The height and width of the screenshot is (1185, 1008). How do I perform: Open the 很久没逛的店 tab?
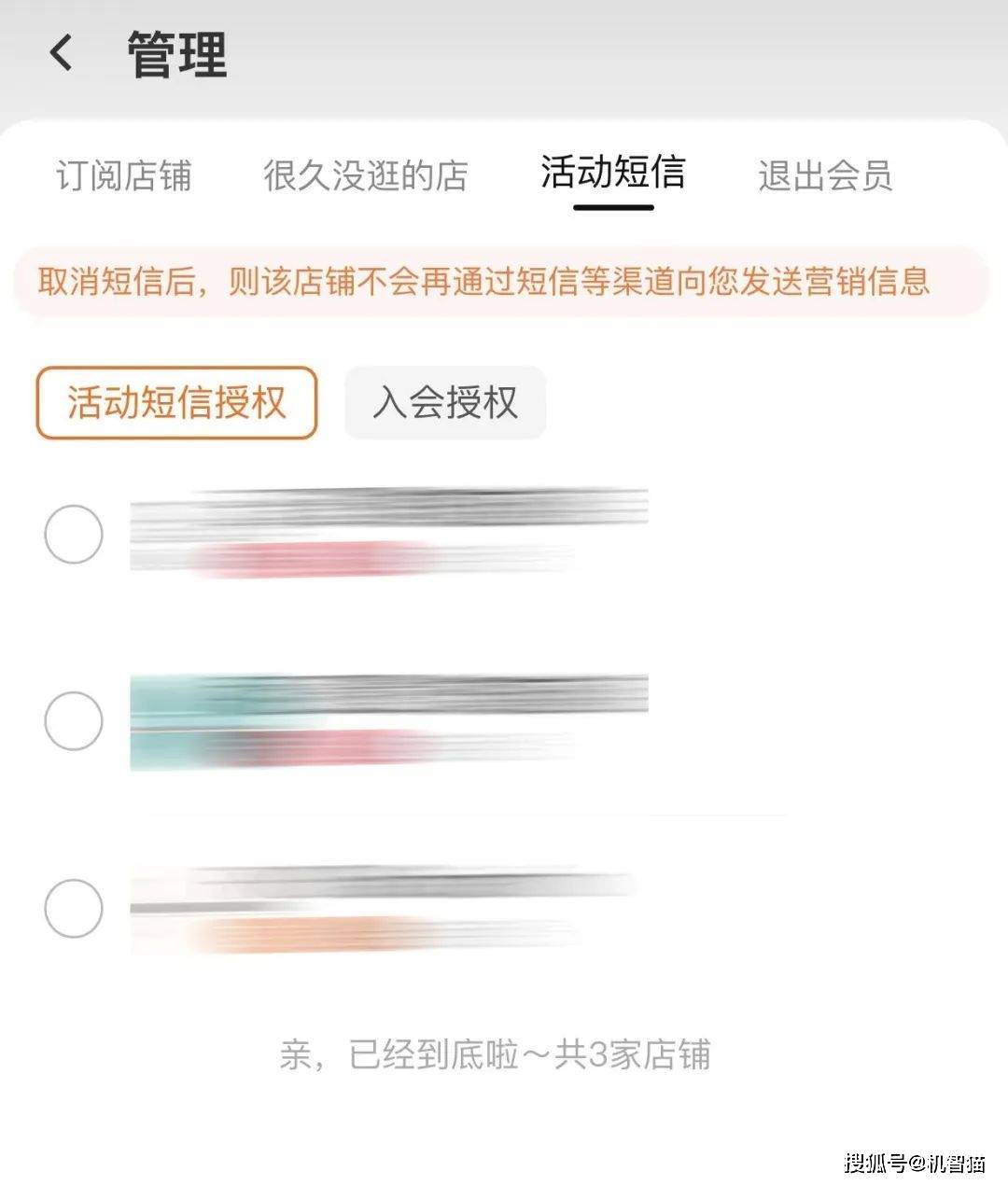pos(365,175)
